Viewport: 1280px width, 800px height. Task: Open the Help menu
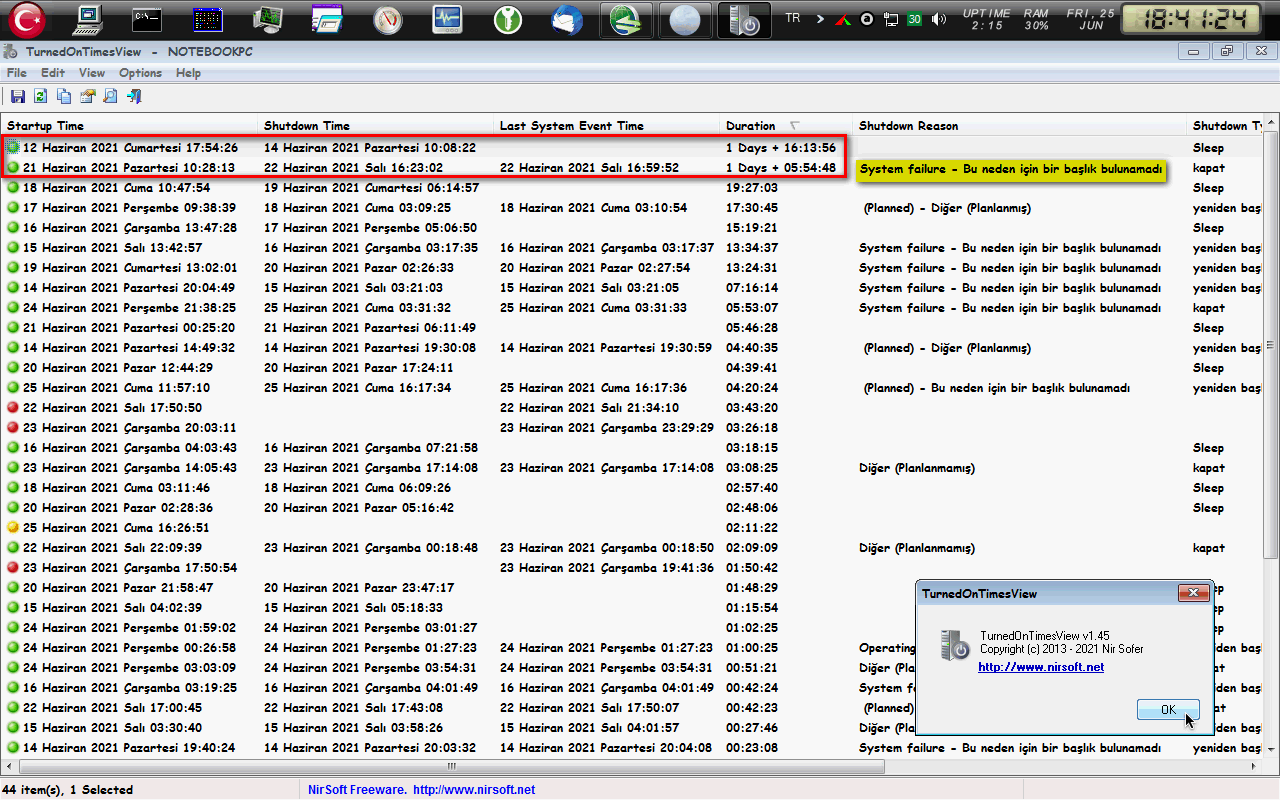click(x=188, y=73)
